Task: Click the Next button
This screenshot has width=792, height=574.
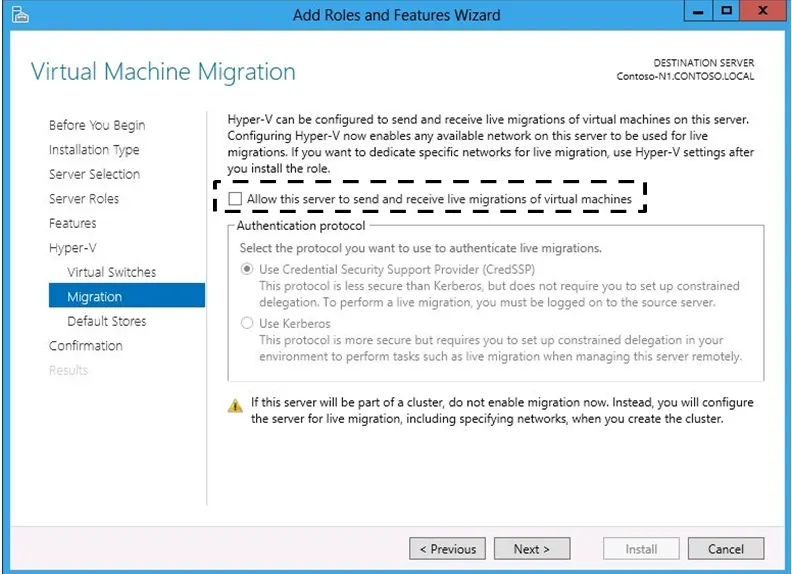Action: click(x=532, y=549)
